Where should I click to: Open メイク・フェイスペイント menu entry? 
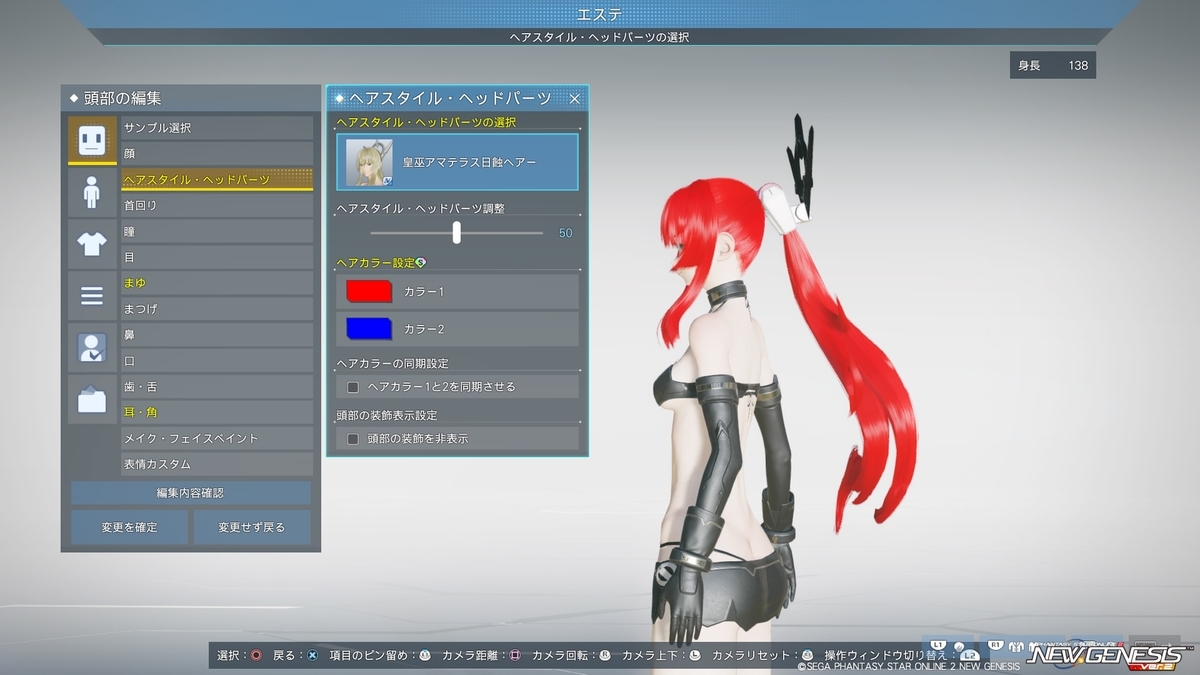coord(217,438)
